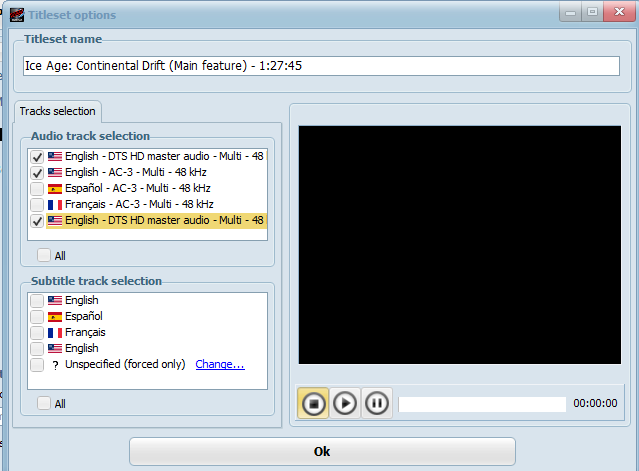Click the Titleset name text field
639x471 pixels.
click(x=321, y=66)
